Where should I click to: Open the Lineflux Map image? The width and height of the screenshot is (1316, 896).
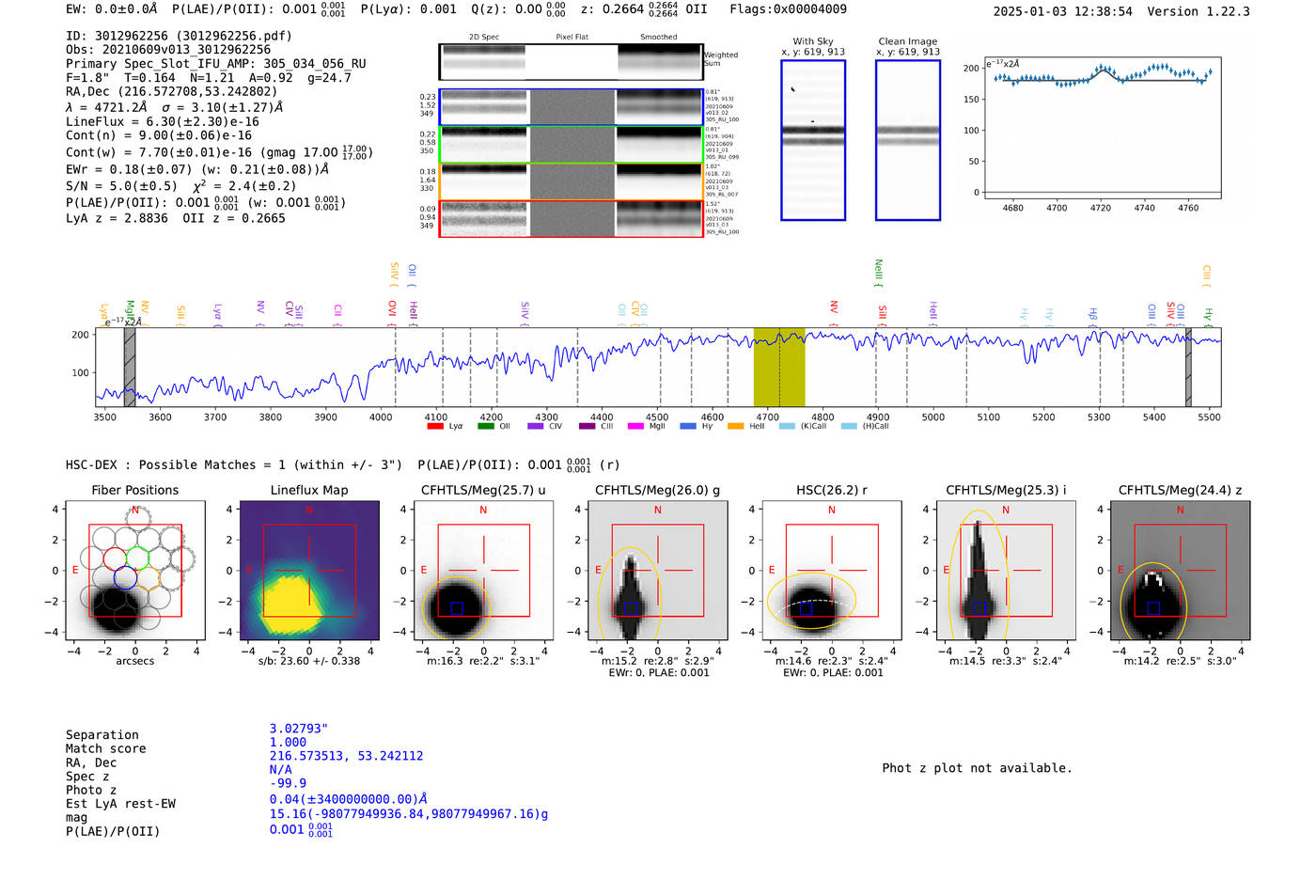pos(309,571)
